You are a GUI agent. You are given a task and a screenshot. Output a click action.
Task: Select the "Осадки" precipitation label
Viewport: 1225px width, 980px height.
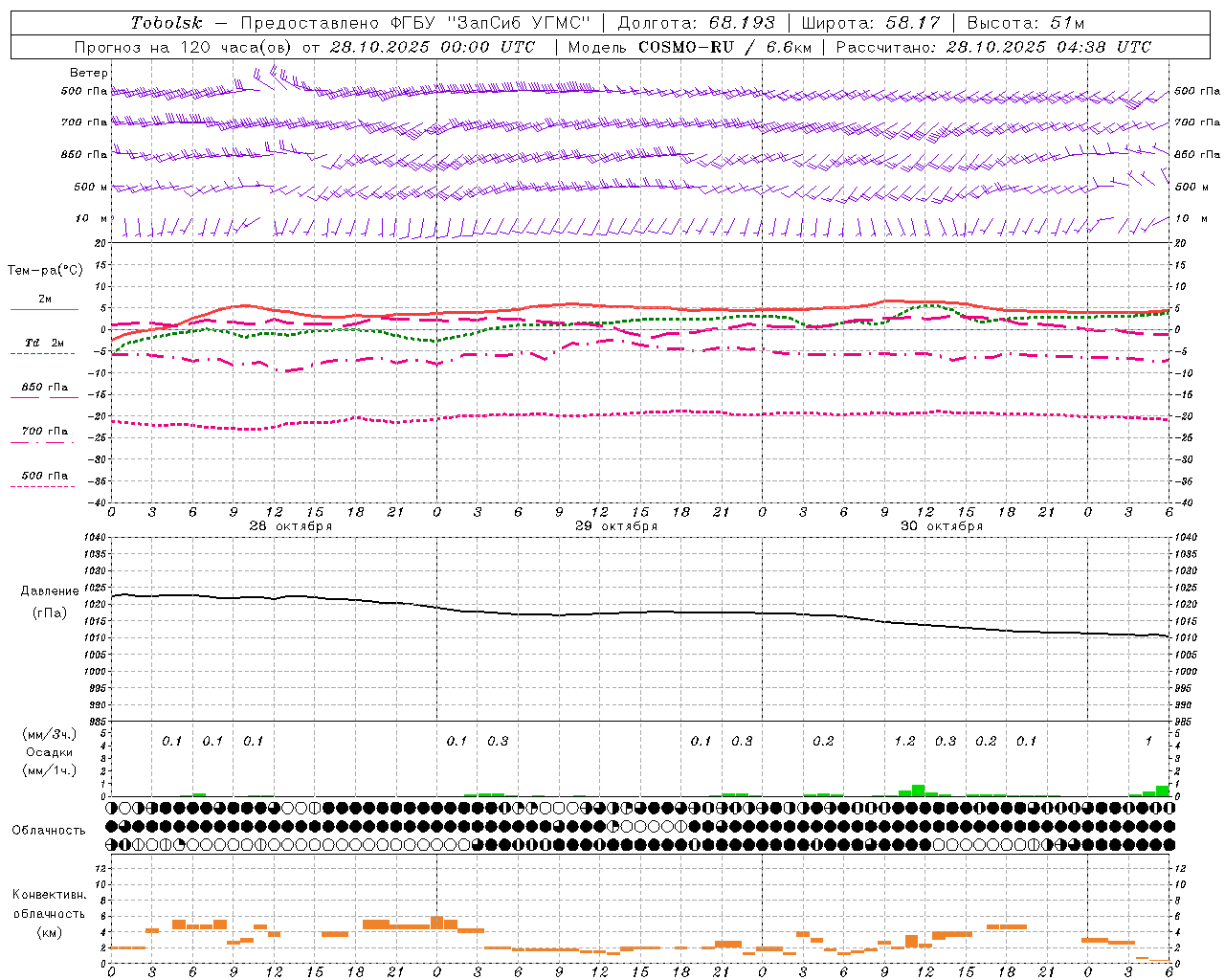(50, 752)
